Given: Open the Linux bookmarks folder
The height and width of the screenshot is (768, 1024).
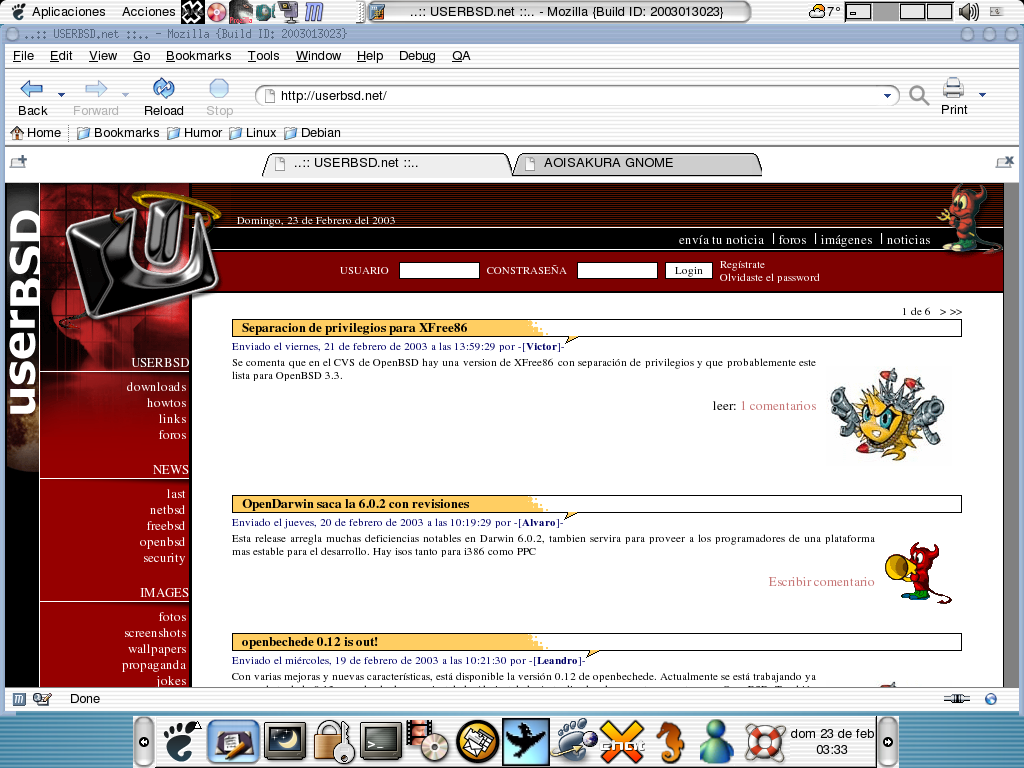Looking at the screenshot, I should click(253, 133).
